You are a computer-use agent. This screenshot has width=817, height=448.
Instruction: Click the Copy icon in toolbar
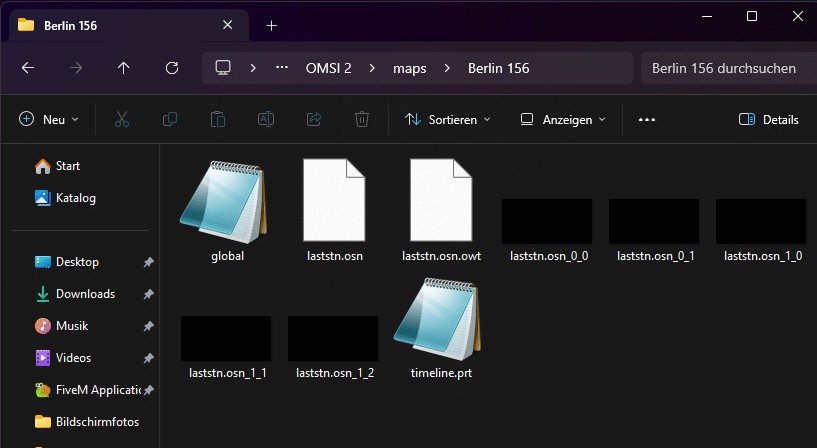click(170, 119)
